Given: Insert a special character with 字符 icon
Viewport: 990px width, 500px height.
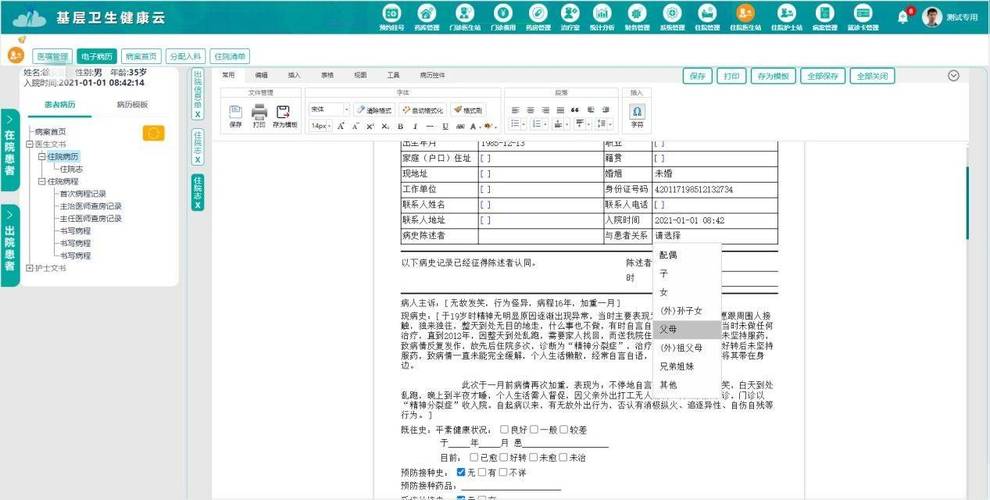Looking at the screenshot, I should [637, 111].
